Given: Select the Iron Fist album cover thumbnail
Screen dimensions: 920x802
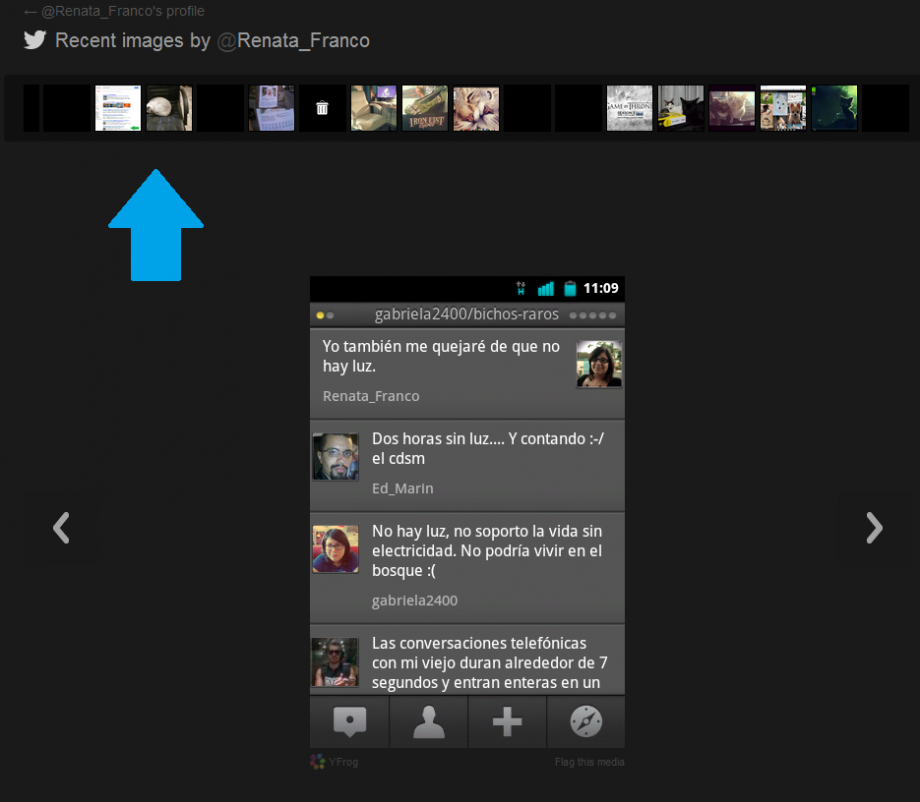Looking at the screenshot, I should 424,107.
